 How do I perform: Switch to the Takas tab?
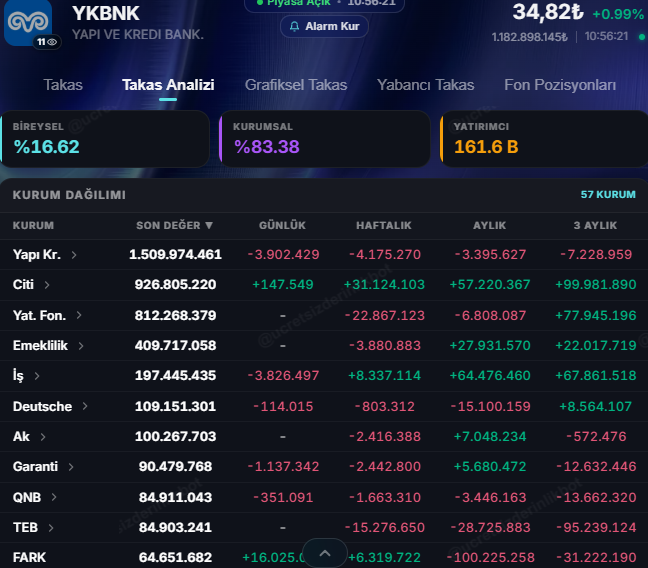coord(63,85)
